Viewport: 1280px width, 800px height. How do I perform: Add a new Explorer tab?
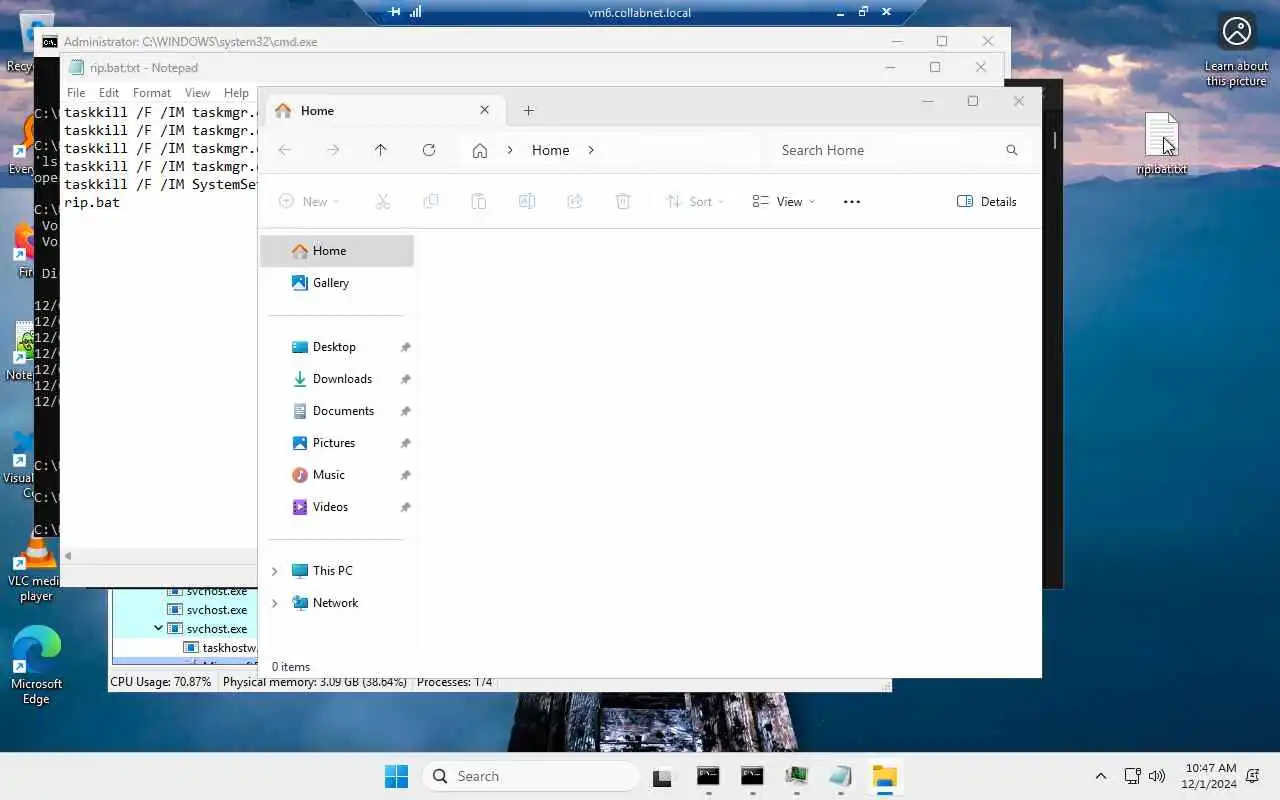pyautogui.click(x=528, y=111)
